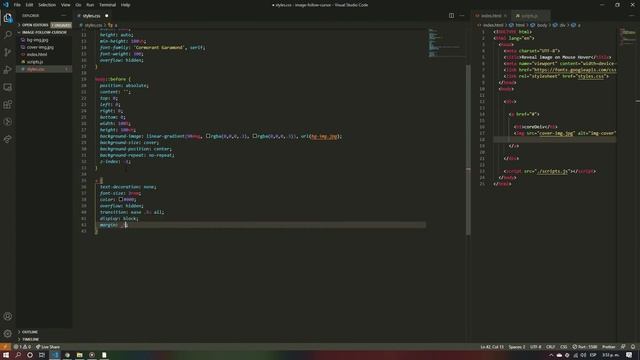This screenshot has width=640, height=360.
Task: Click the remote window indicator in status bar
Action: pyautogui.click(x=5, y=347)
